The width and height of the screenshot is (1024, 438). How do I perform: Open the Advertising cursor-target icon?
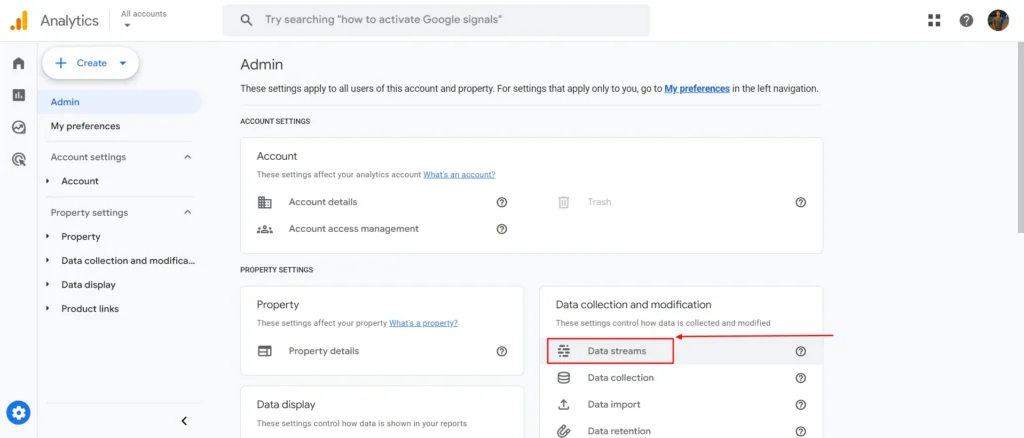(x=18, y=159)
